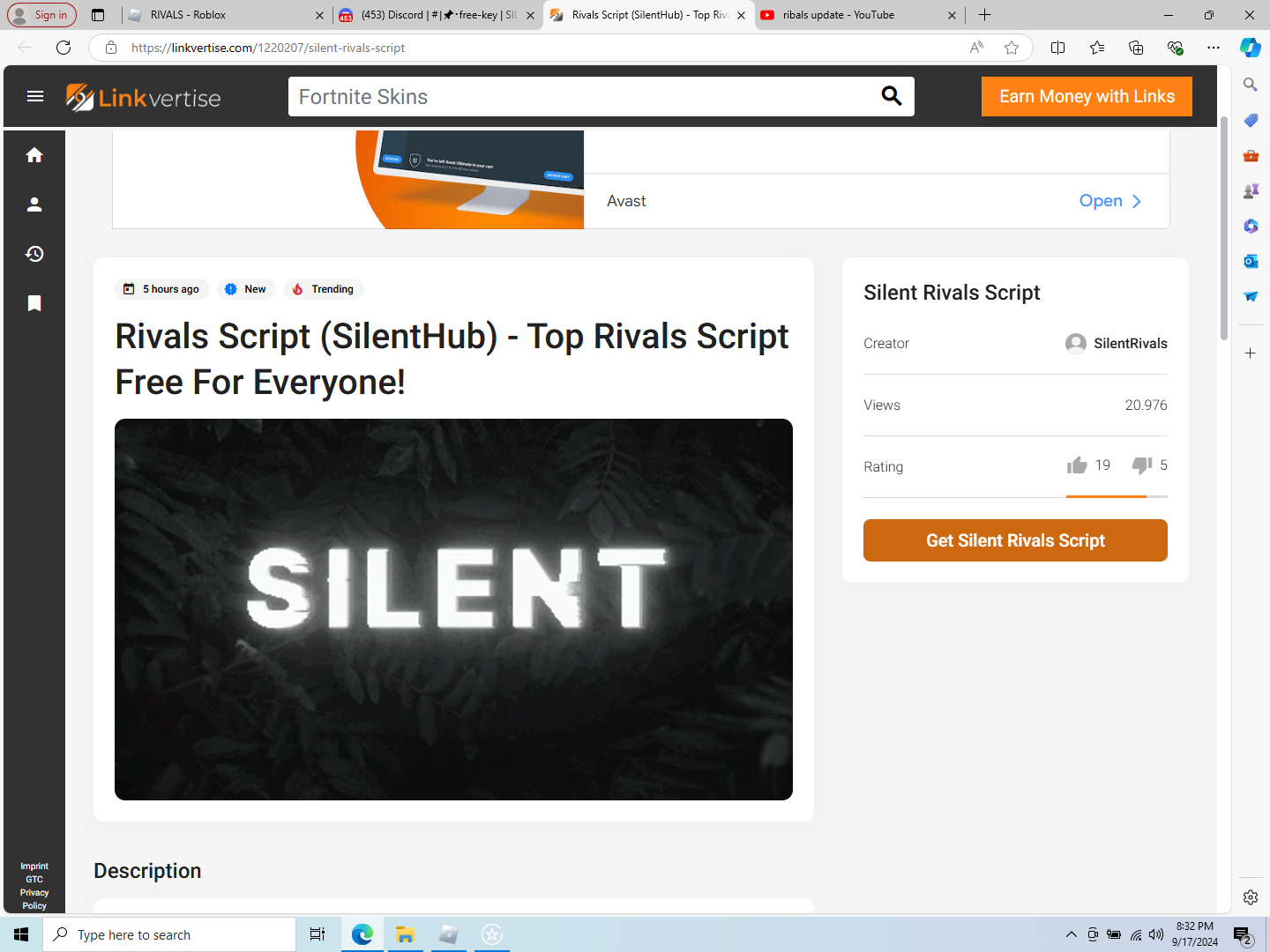Close the ribals update YouTube tab
The width and height of the screenshot is (1270, 952).
(952, 15)
